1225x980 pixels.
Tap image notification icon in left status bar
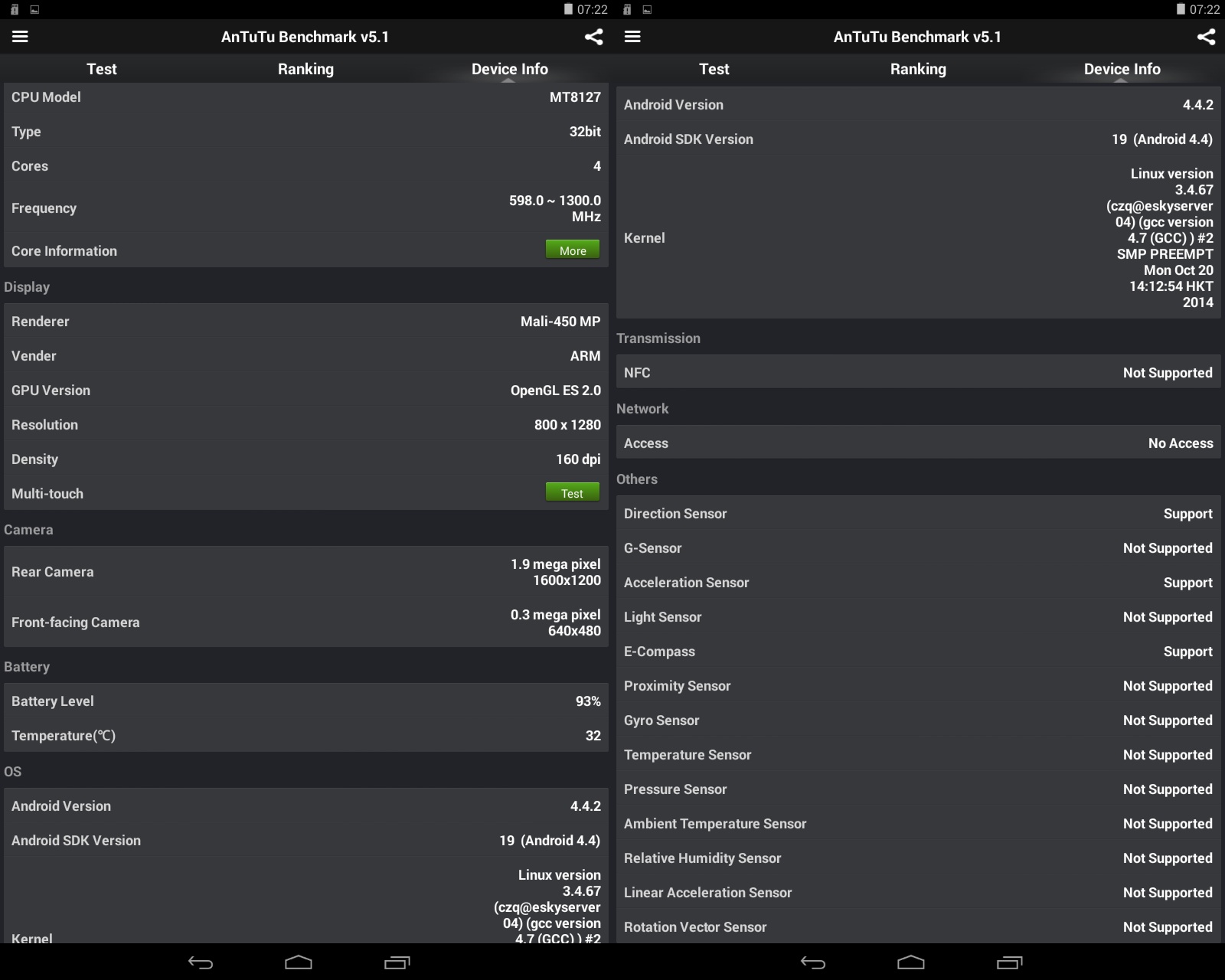[34, 9]
